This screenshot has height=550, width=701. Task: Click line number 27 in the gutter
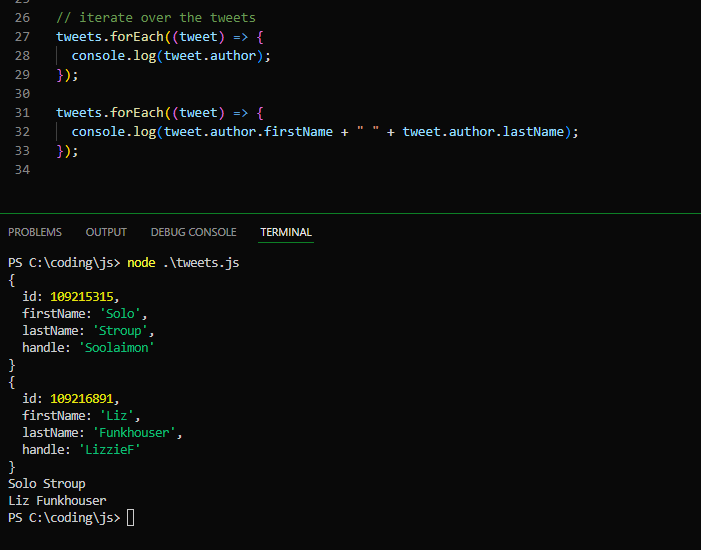pyautogui.click(x=22, y=37)
